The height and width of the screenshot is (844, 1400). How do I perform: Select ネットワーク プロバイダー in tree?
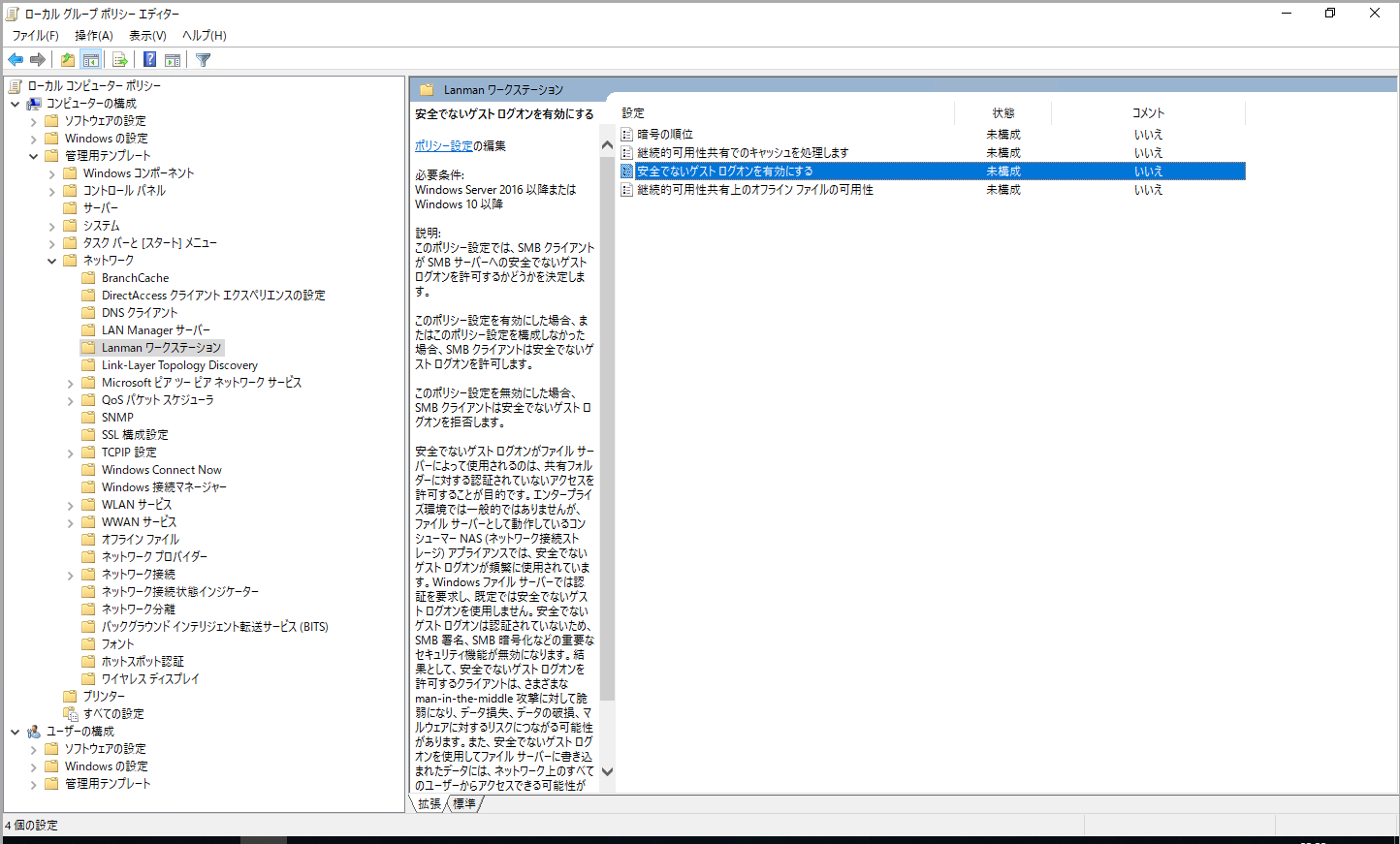pos(154,557)
